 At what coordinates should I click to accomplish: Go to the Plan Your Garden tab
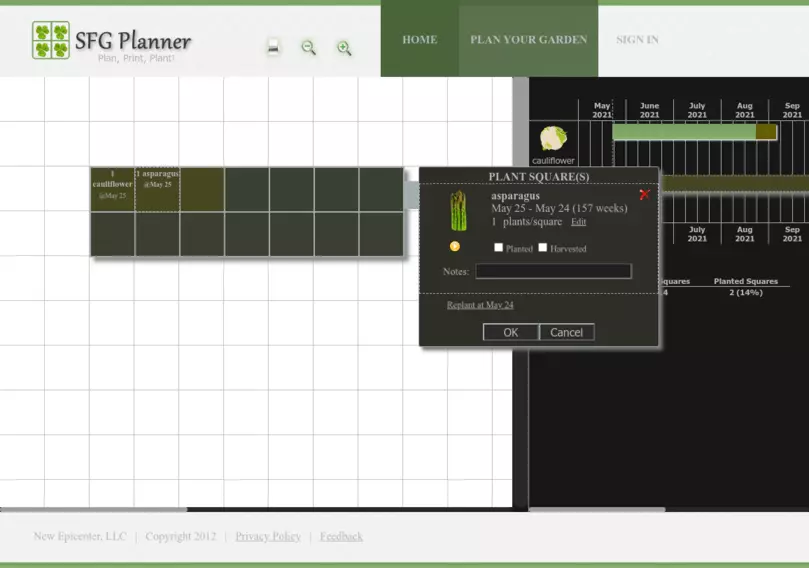click(528, 40)
